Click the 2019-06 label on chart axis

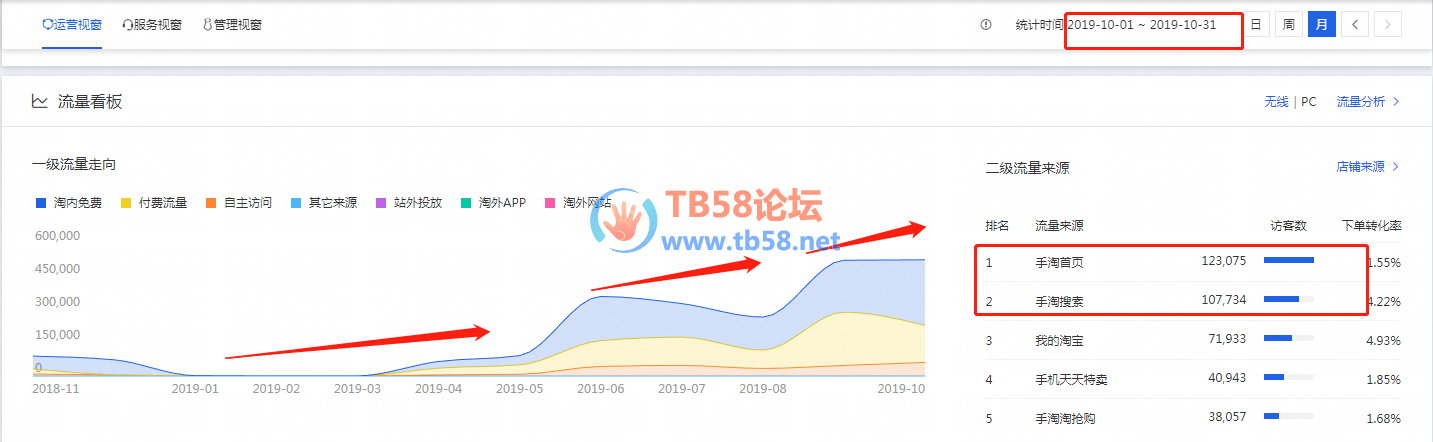tap(602, 388)
